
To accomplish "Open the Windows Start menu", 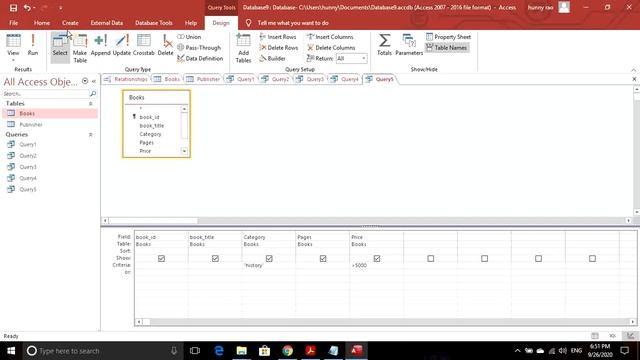I will [11, 351].
